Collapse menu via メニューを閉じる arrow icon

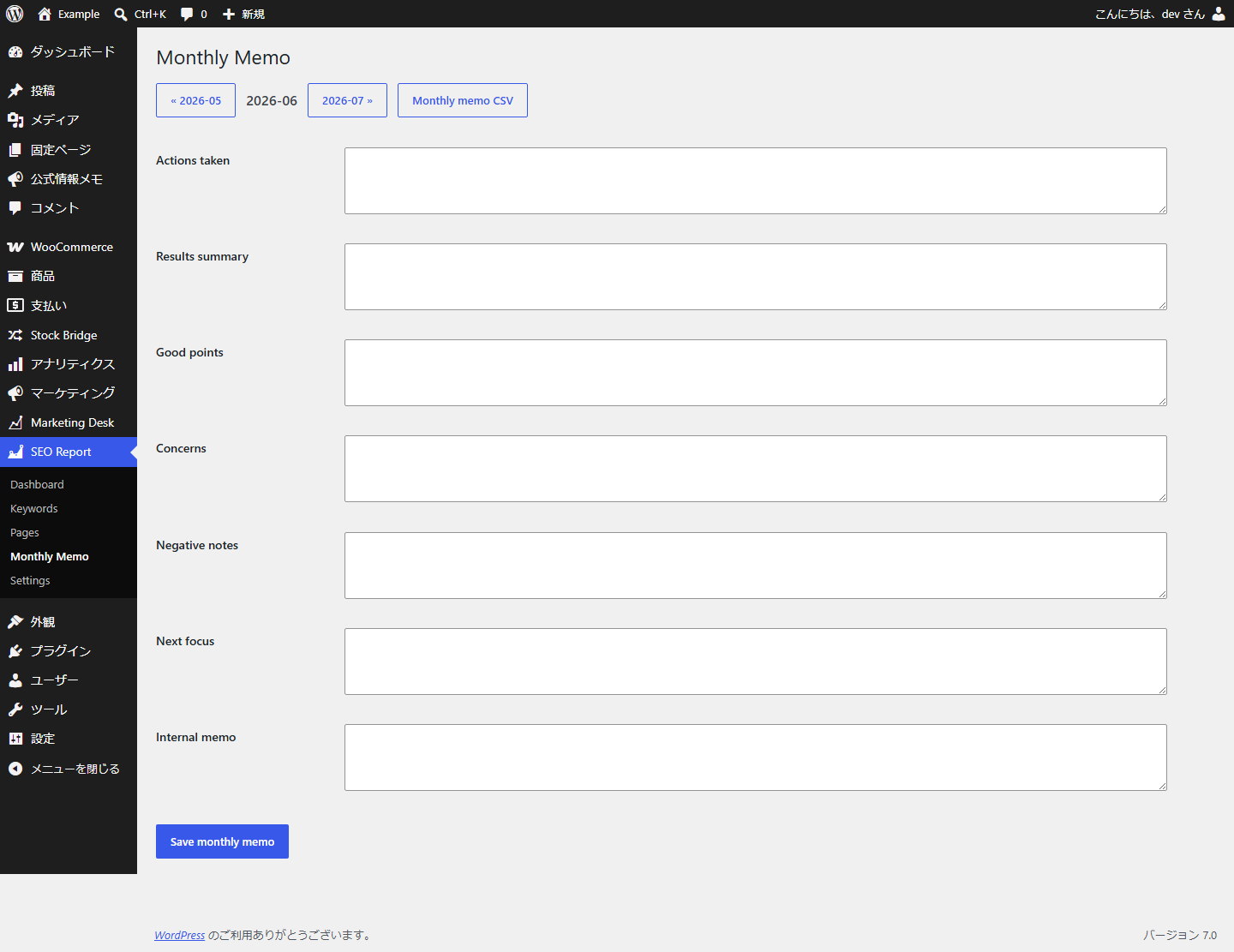[x=15, y=769]
